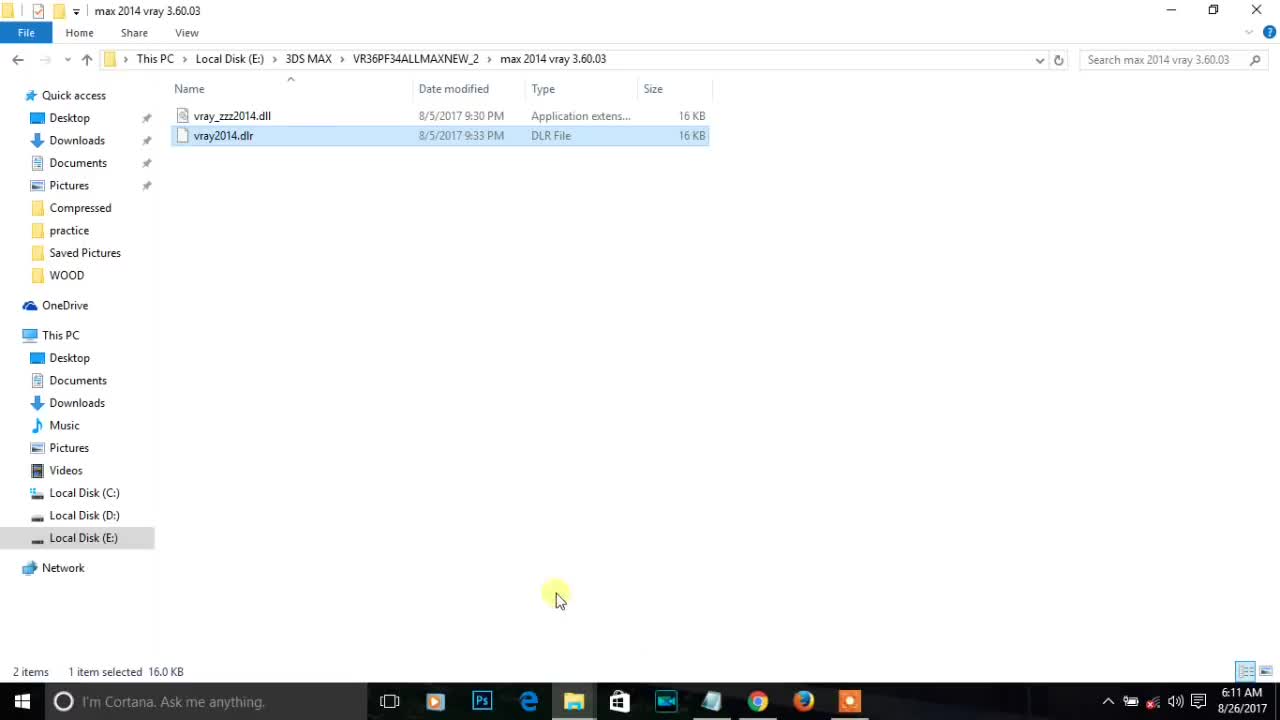Screen dimensions: 1280x720
Task: Open the Share ribbon tab
Action: pyautogui.click(x=134, y=33)
